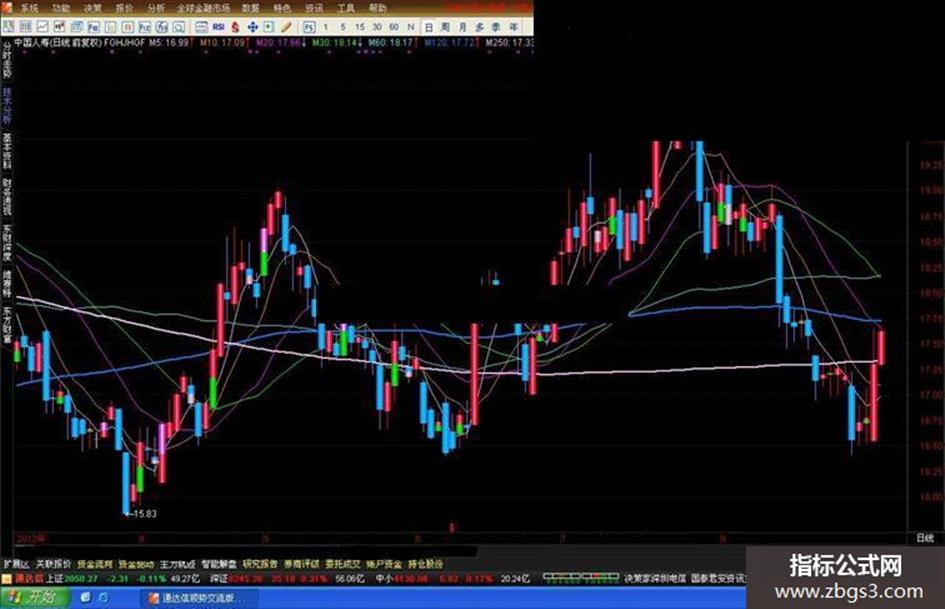
Task: Switch to 分时走势 sidebar tab
Action: (x=7, y=60)
